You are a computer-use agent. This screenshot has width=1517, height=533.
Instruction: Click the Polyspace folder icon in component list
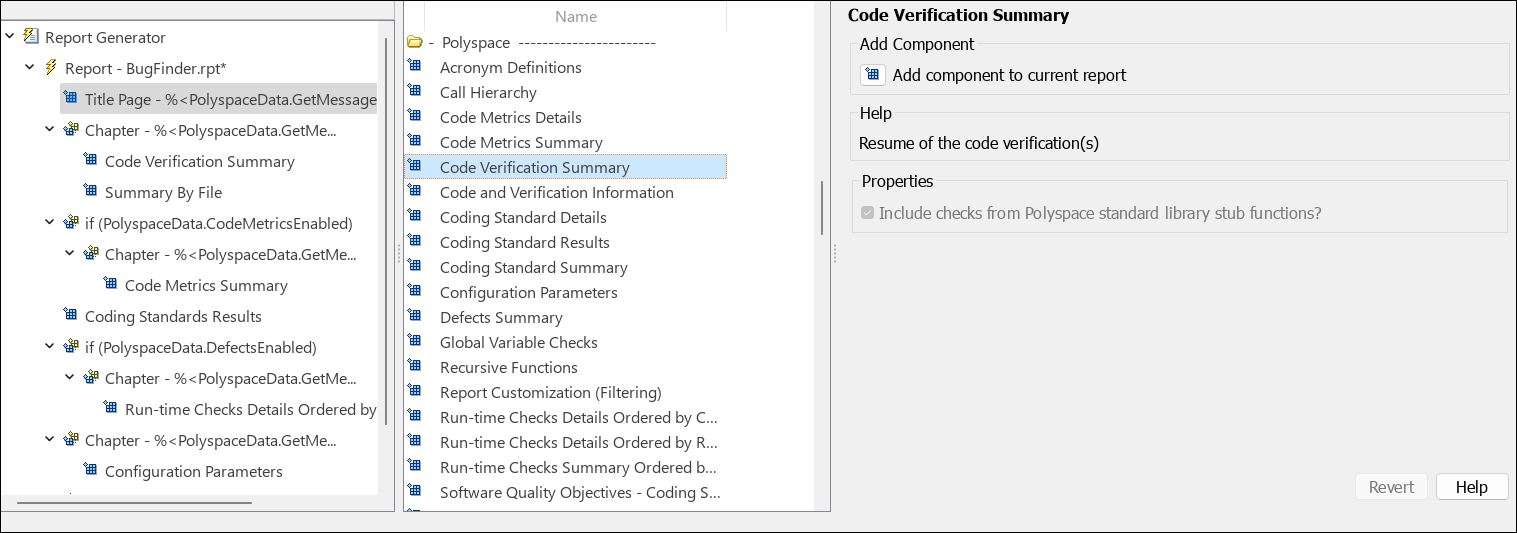pos(415,43)
